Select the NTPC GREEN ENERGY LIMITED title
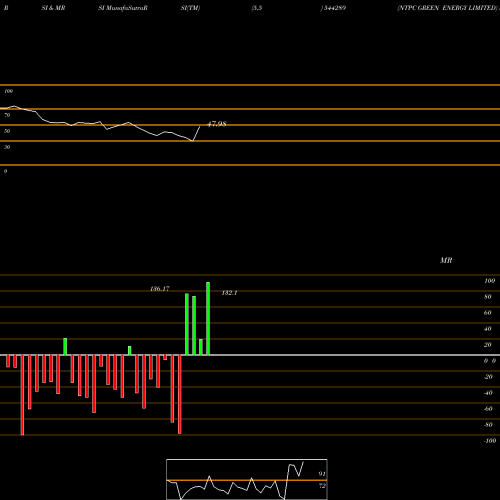Viewport: 500px width, 500px height. click(x=447, y=8)
